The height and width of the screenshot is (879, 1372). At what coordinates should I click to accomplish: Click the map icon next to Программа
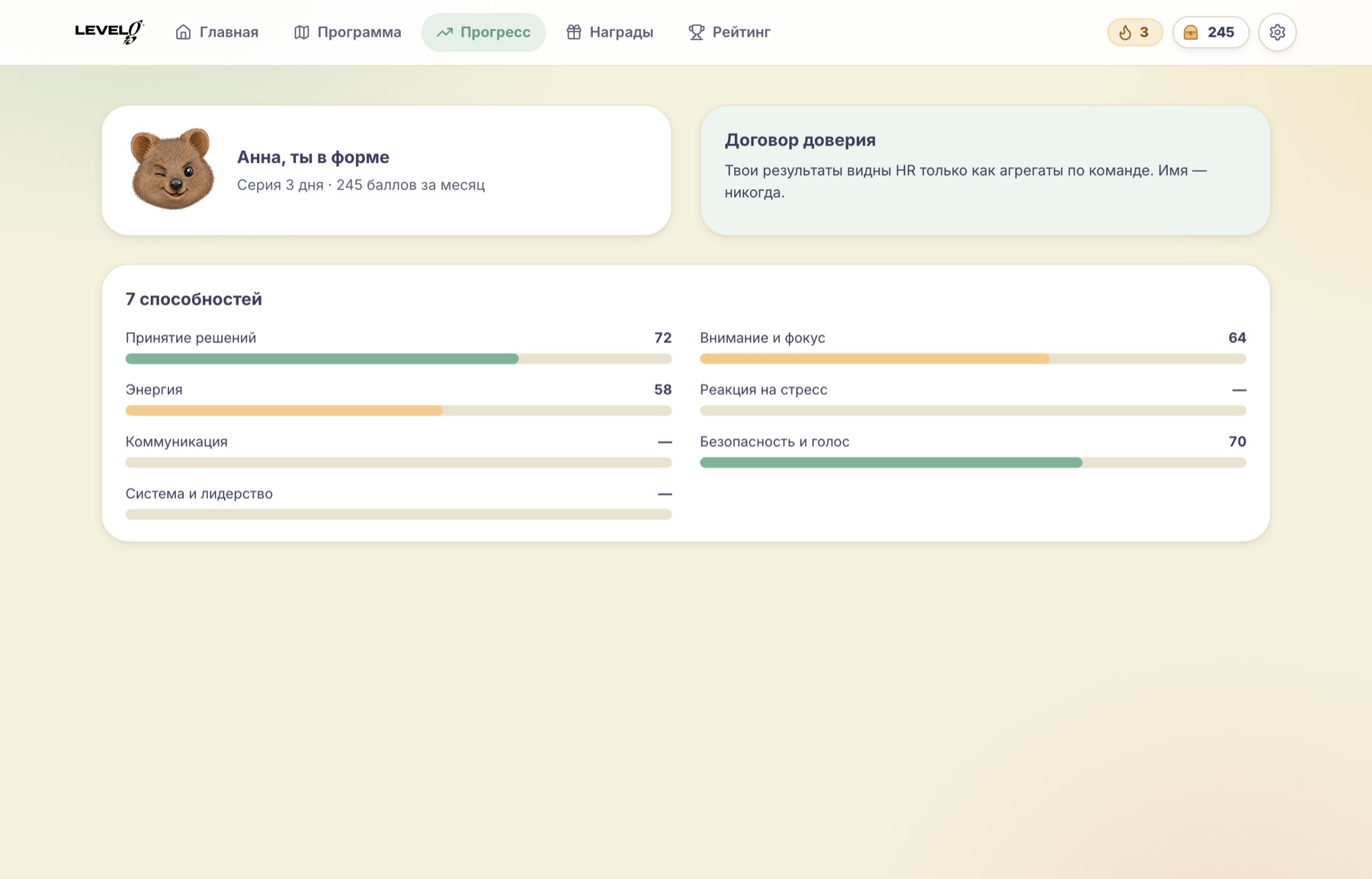click(302, 32)
